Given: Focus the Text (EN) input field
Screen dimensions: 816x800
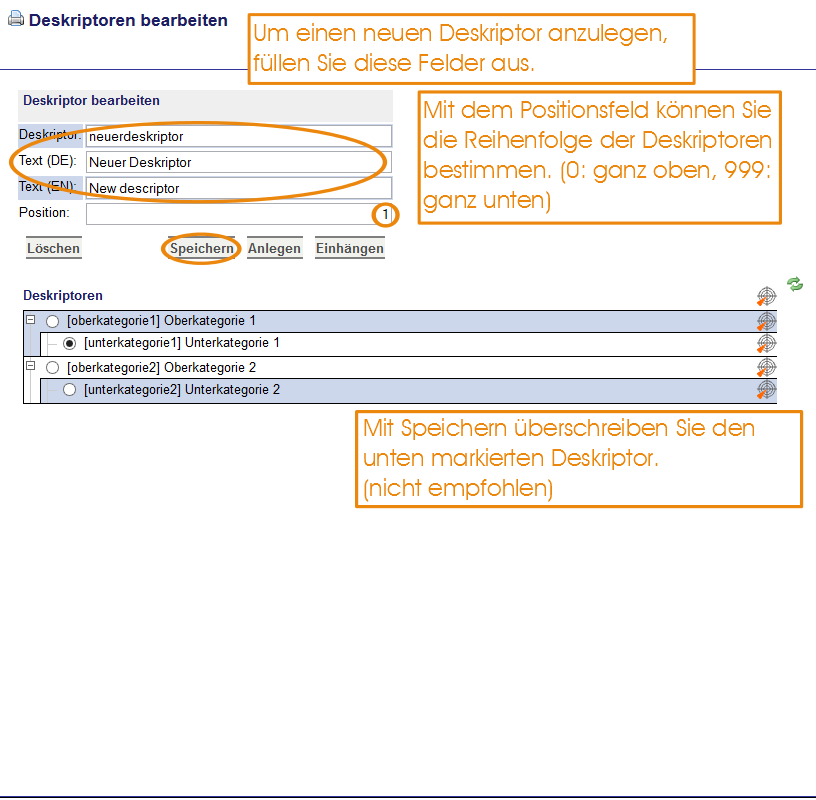Looking at the screenshot, I should coord(239,188).
